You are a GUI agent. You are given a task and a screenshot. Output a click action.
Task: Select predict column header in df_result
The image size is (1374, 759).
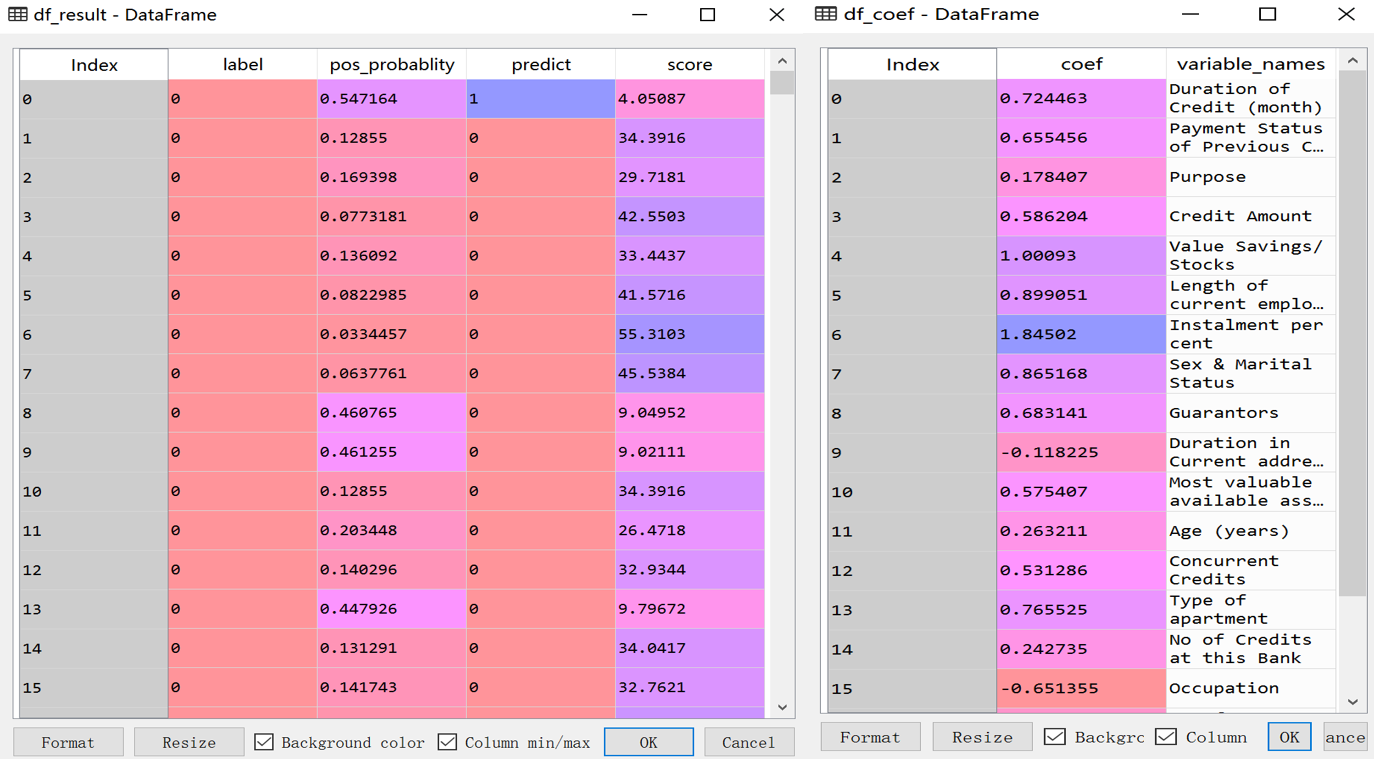(541, 64)
